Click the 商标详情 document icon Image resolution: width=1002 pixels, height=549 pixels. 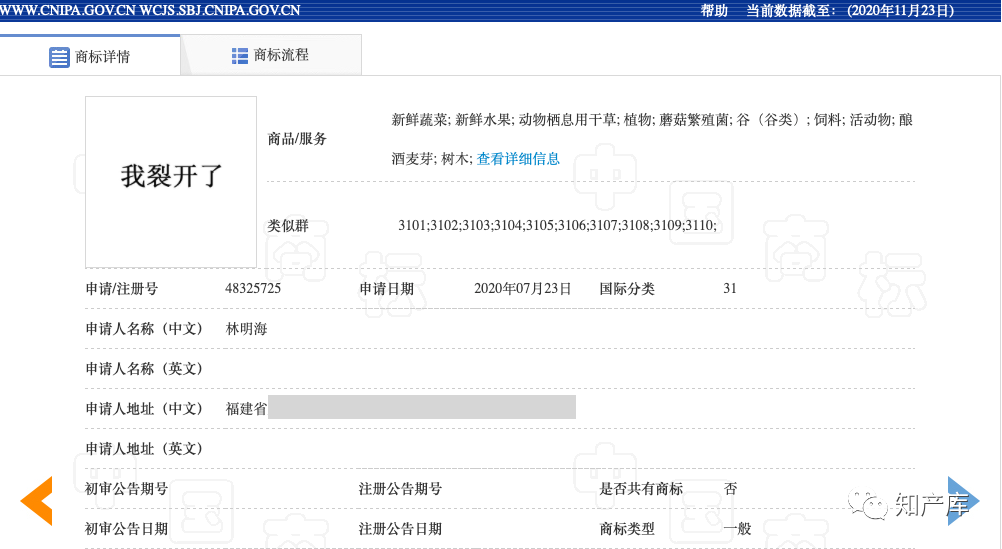[59, 57]
